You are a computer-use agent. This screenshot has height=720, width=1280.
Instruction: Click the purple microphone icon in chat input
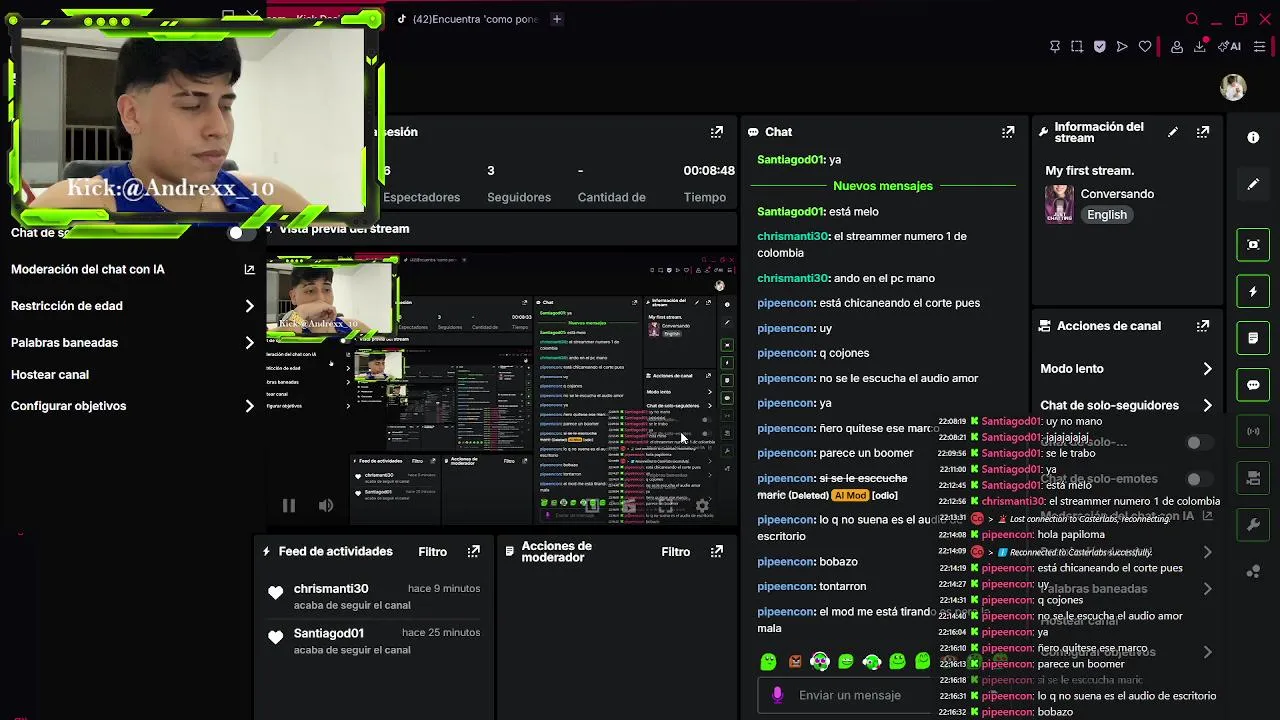pos(778,695)
